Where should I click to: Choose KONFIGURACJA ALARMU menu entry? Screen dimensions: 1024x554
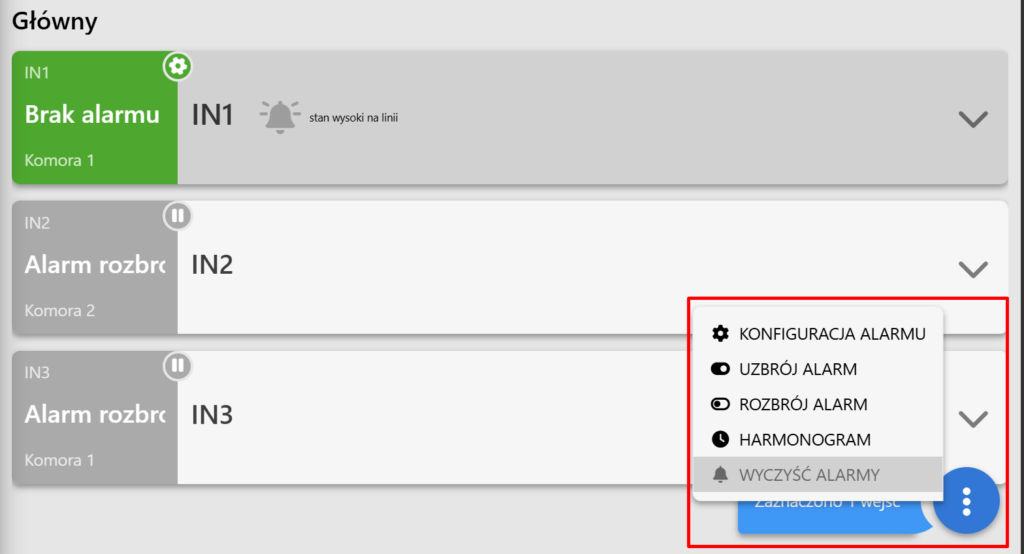pyautogui.click(x=818, y=334)
